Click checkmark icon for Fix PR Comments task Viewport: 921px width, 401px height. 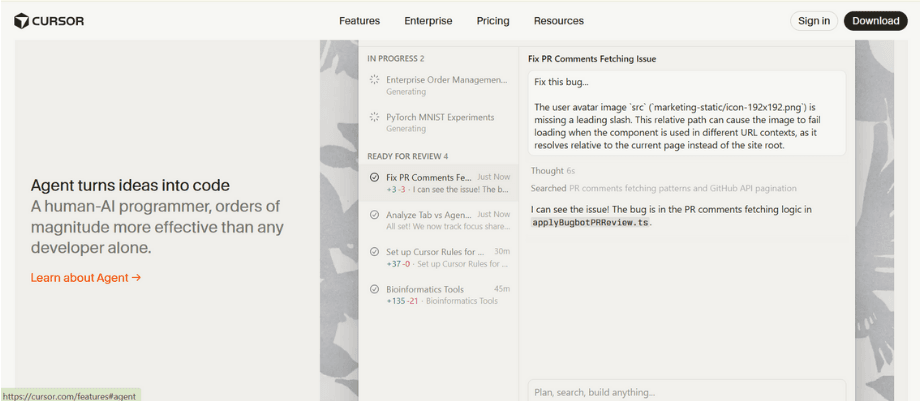point(374,177)
